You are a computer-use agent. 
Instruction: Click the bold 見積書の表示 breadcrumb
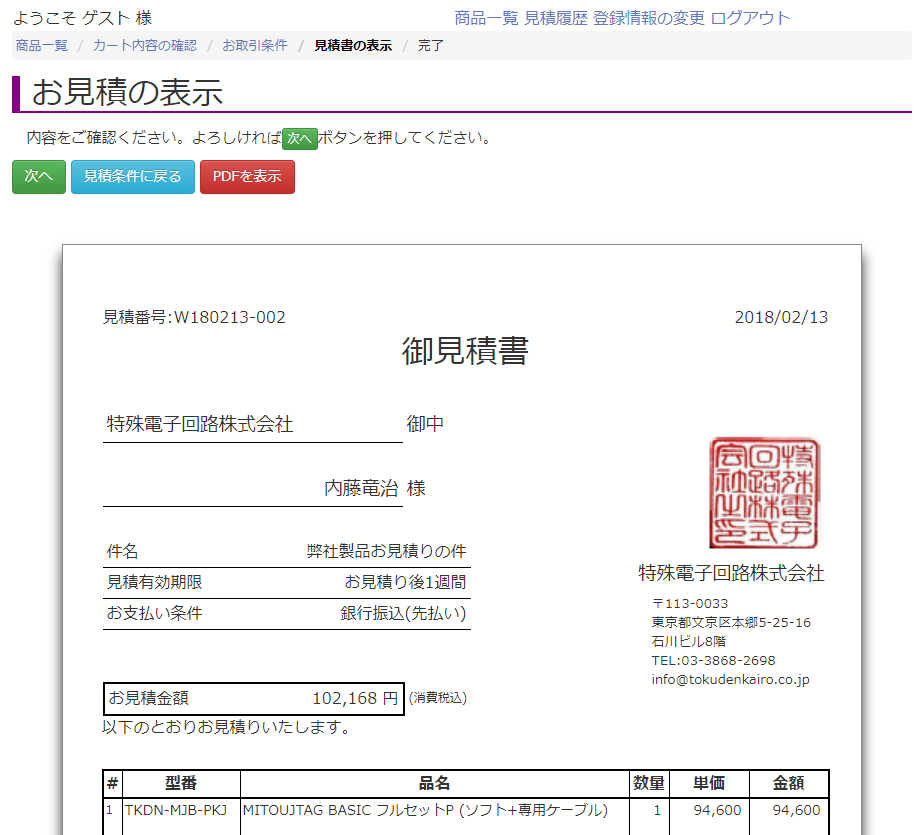point(352,46)
